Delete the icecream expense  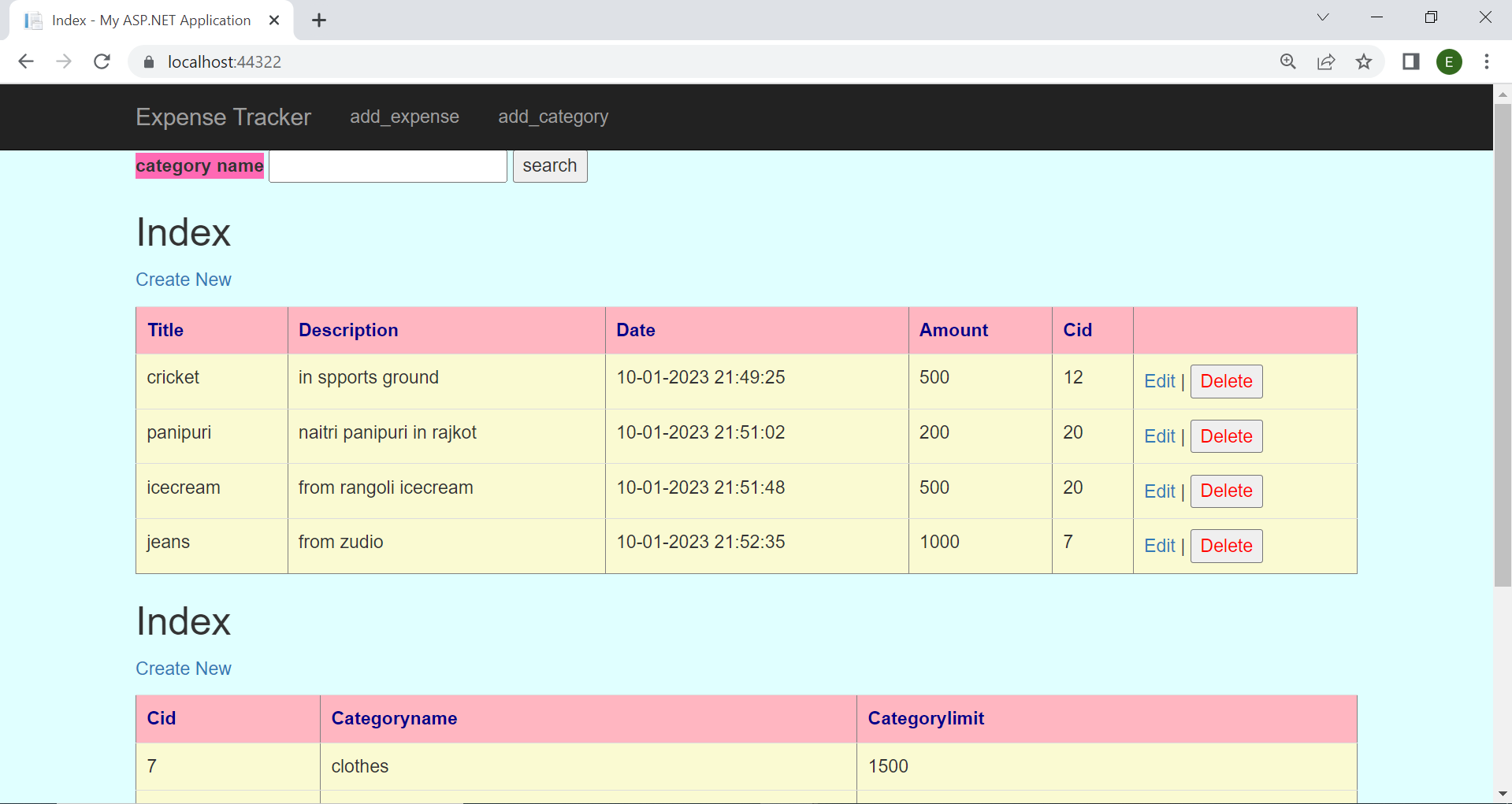1226,491
